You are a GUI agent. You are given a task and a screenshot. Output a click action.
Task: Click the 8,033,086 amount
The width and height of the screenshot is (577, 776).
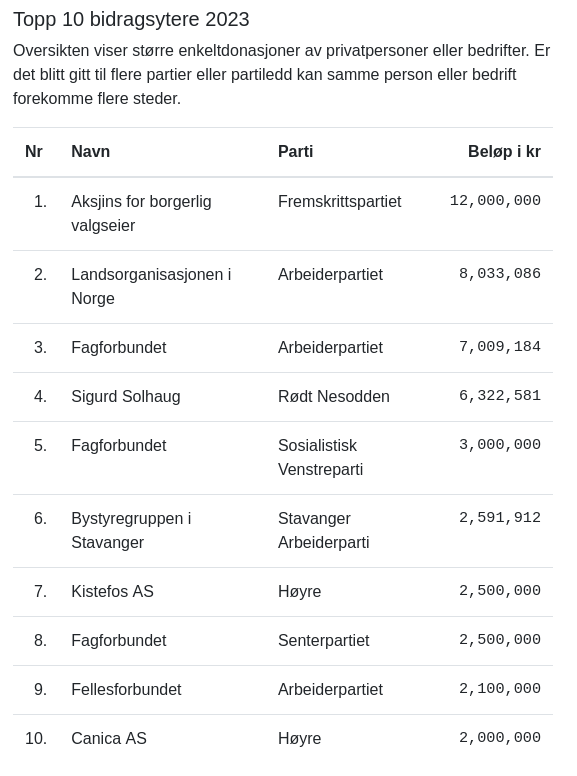(500, 274)
